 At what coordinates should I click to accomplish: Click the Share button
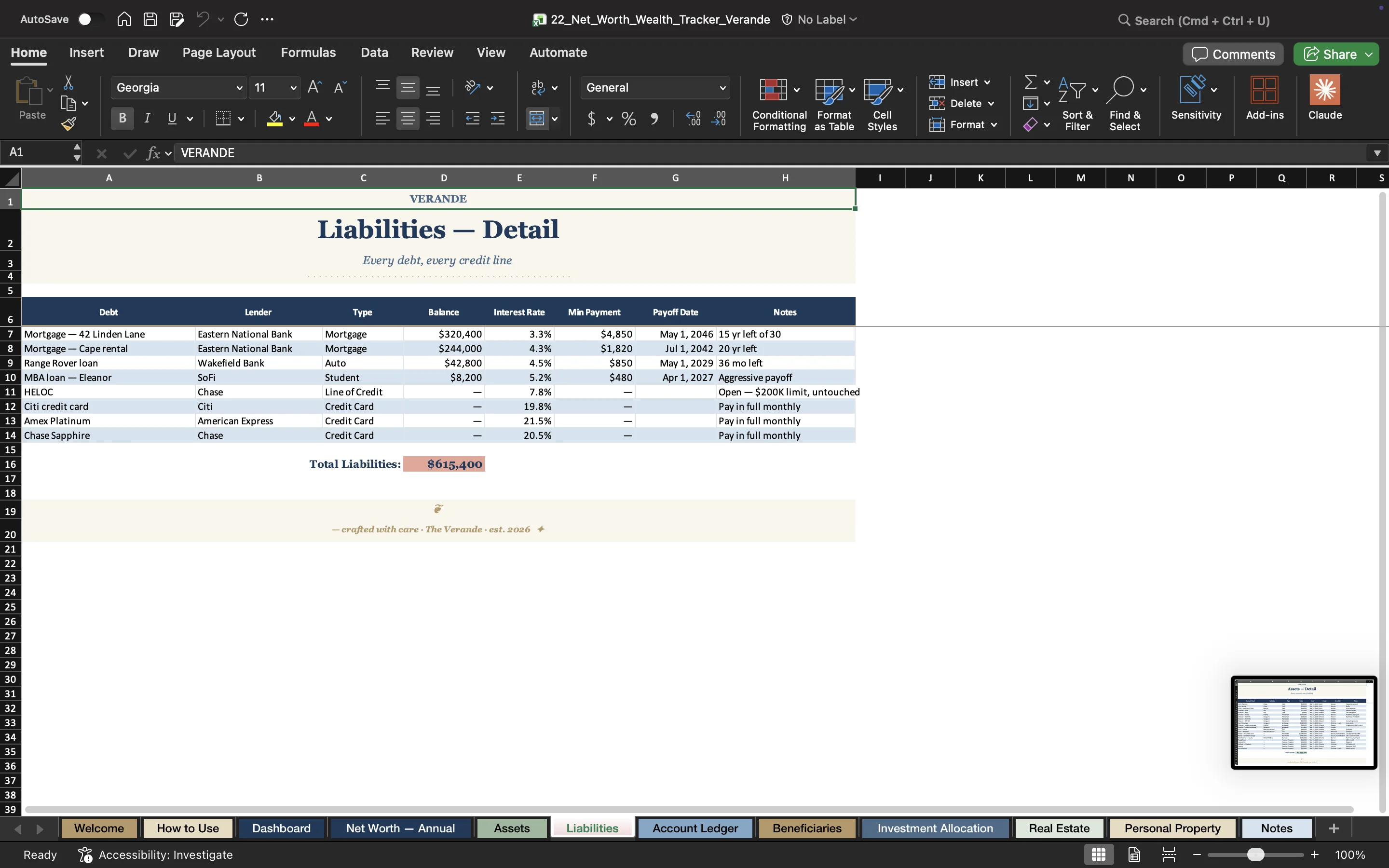click(x=1336, y=54)
